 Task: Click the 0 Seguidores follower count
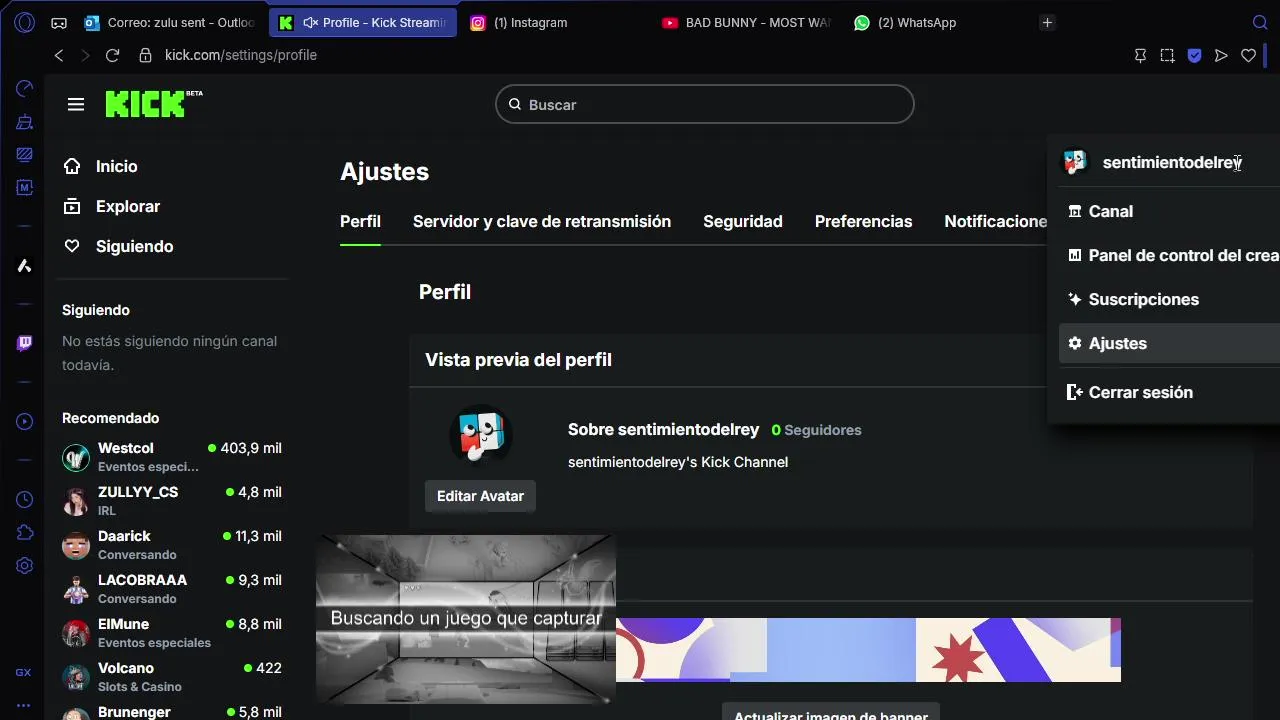point(816,430)
